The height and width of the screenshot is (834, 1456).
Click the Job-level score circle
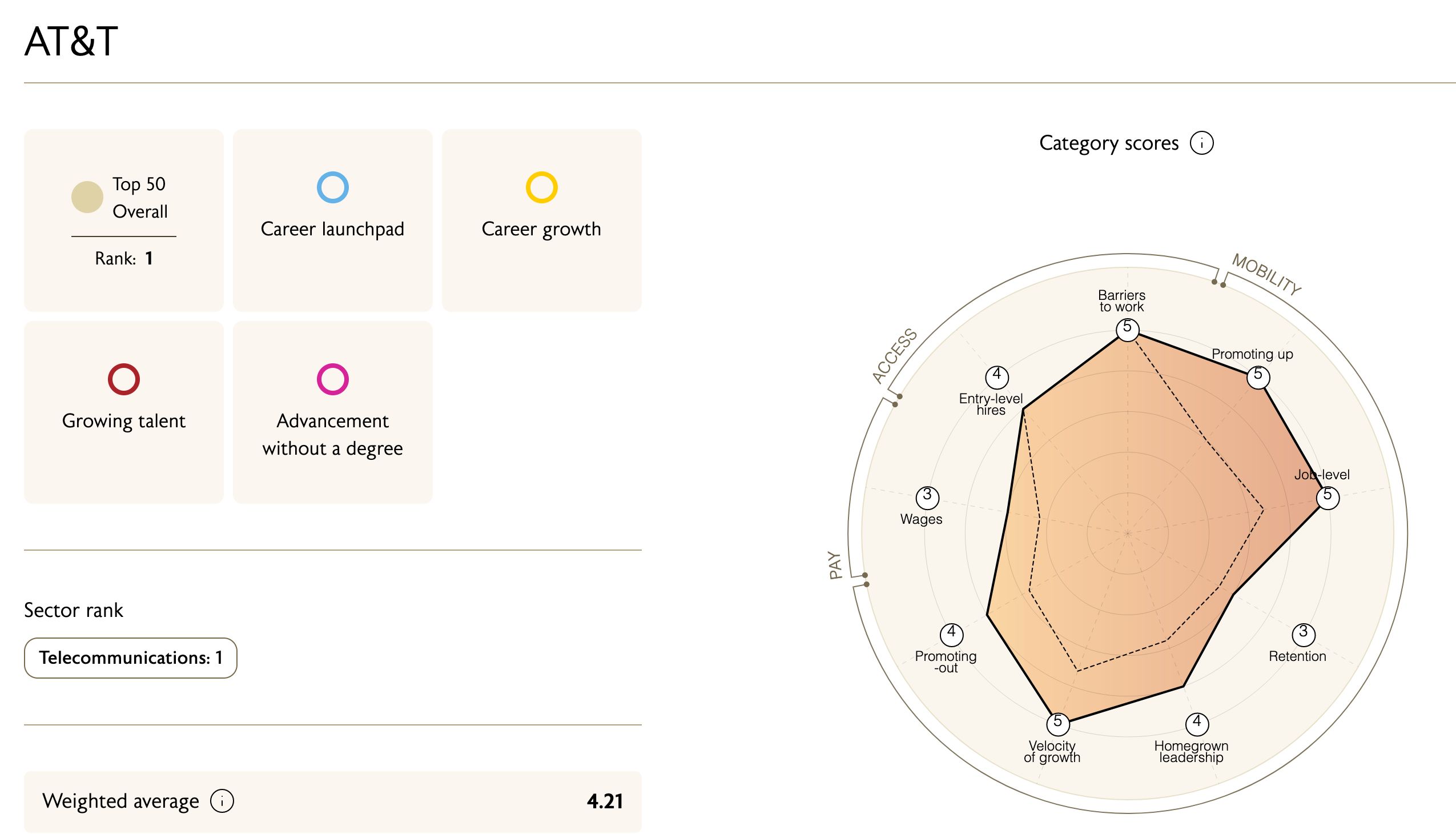click(1328, 496)
